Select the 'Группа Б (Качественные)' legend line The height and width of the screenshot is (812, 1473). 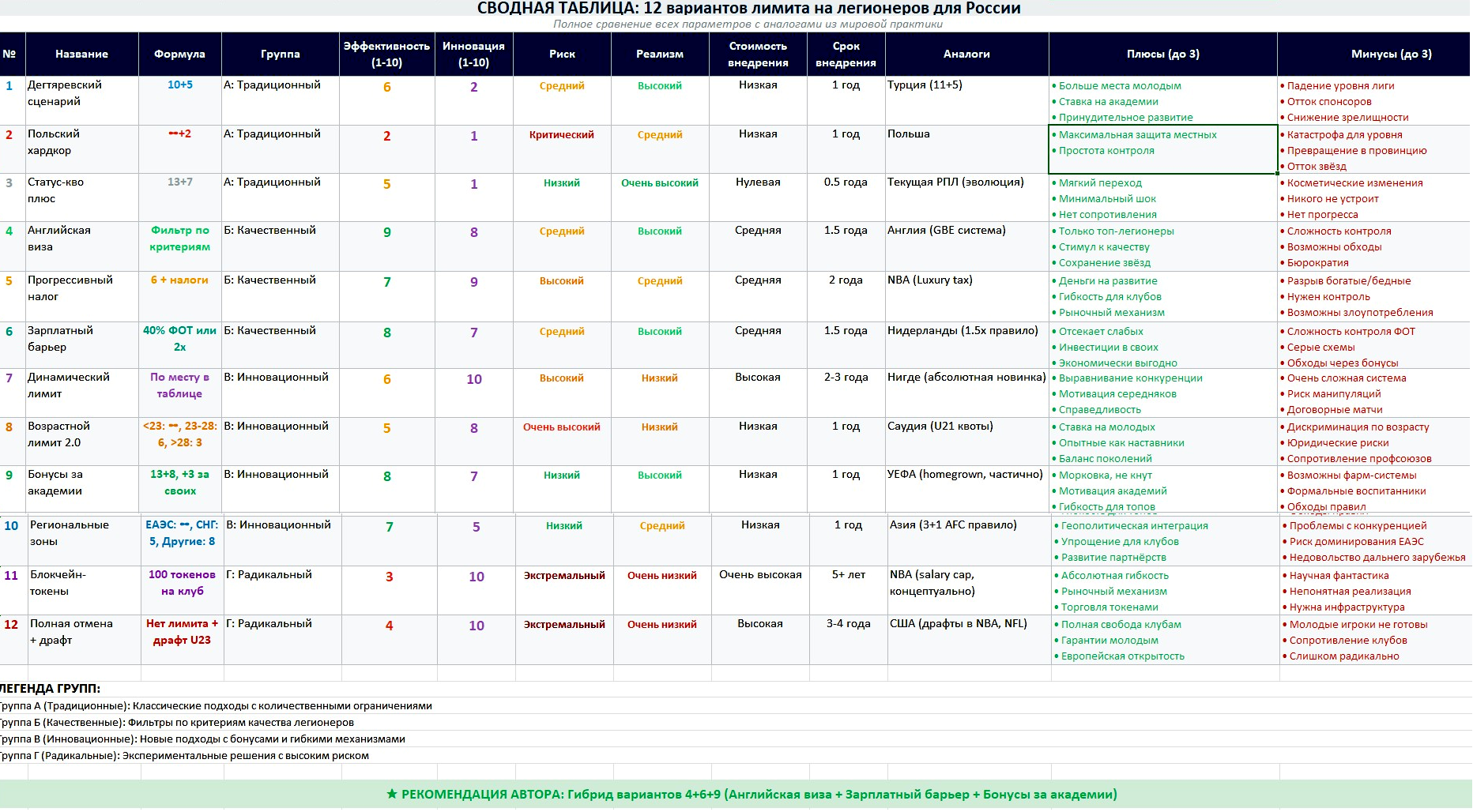point(178,723)
